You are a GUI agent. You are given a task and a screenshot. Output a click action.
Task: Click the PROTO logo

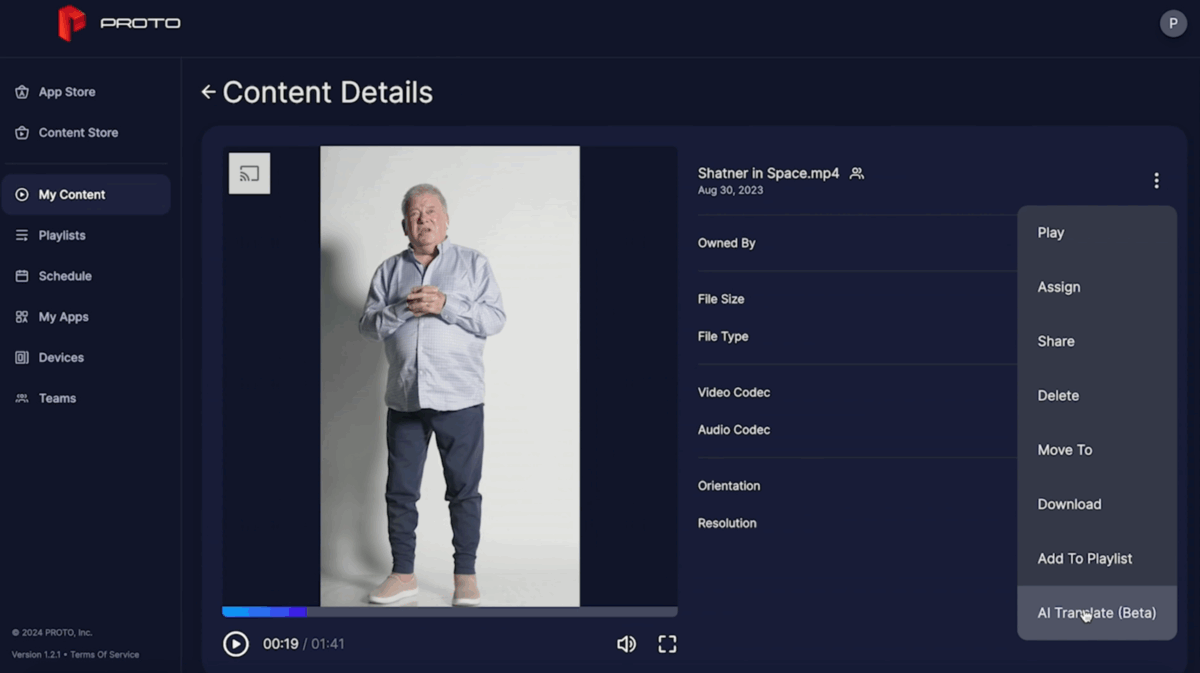click(x=119, y=23)
